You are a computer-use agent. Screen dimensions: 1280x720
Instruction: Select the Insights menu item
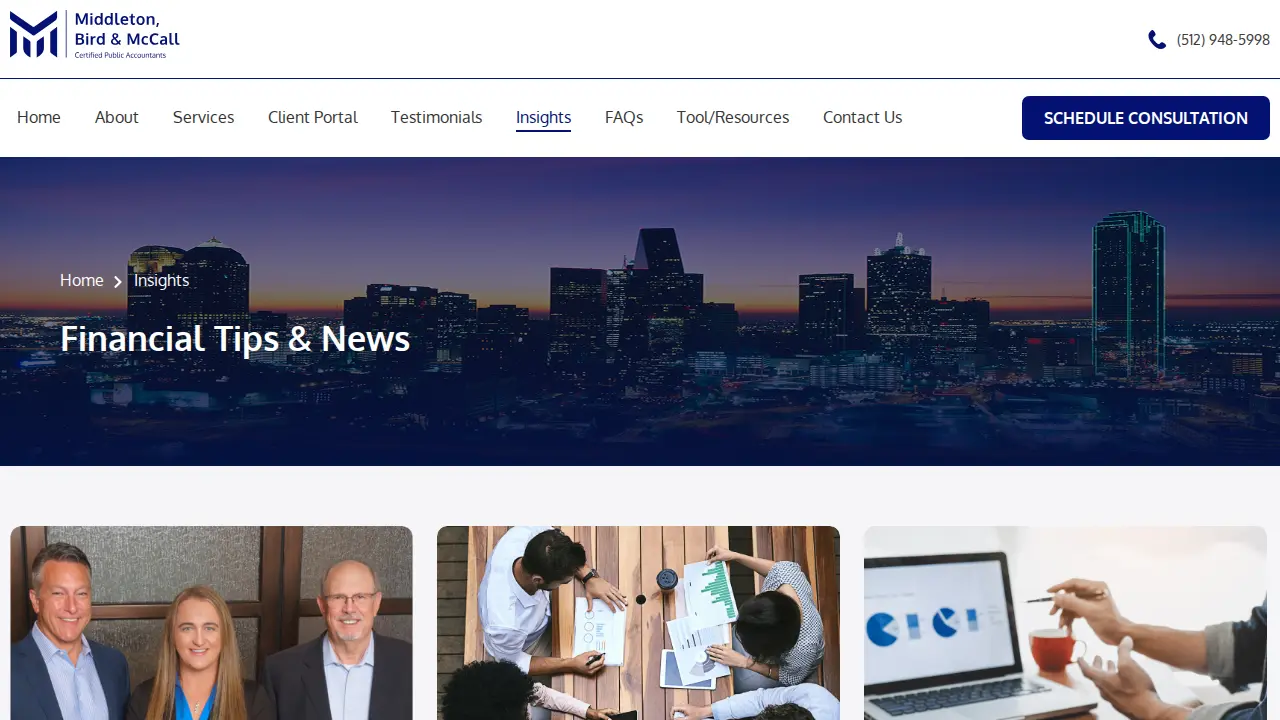click(544, 118)
